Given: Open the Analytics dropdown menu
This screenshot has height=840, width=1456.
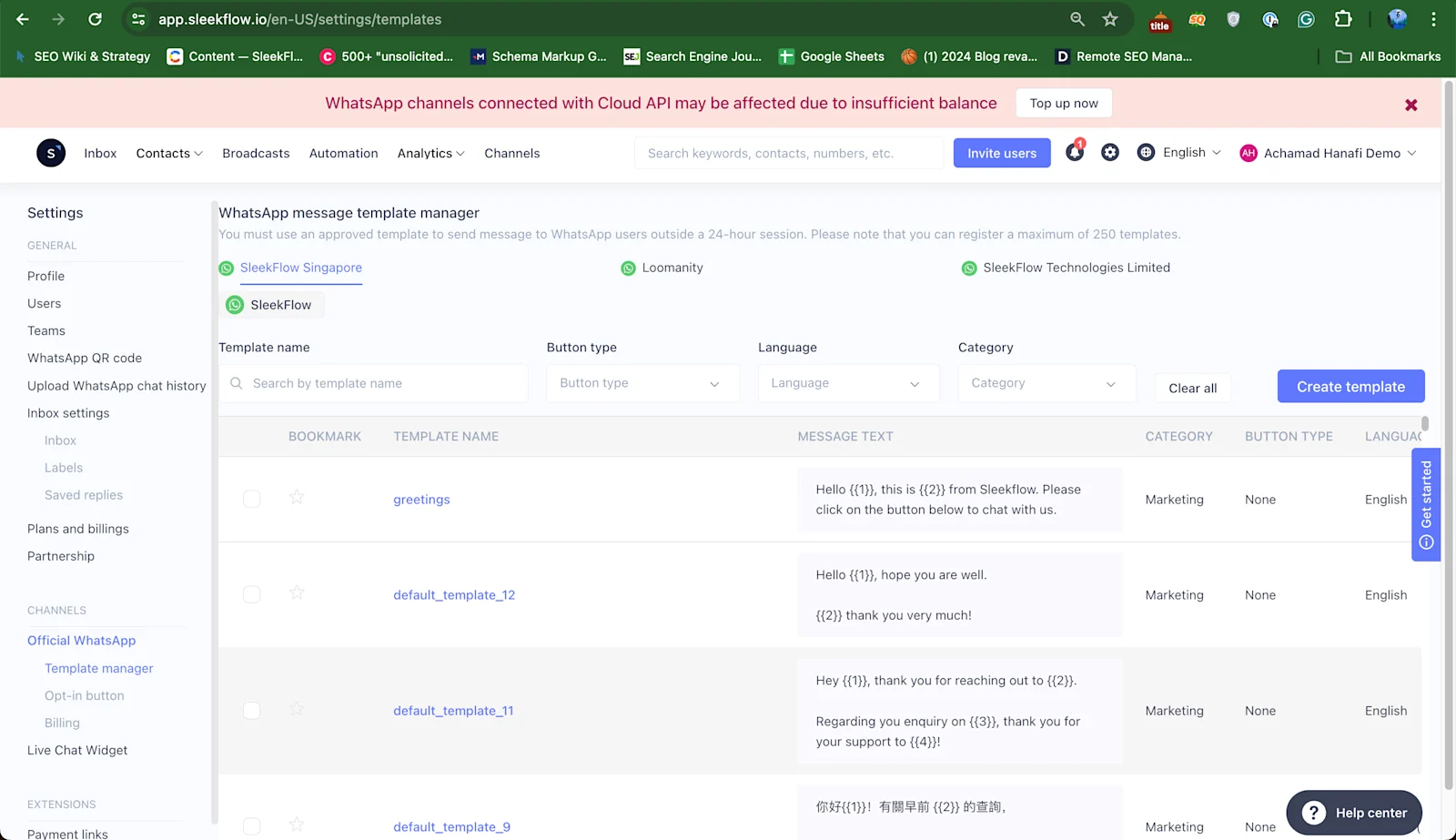Looking at the screenshot, I should point(431,153).
